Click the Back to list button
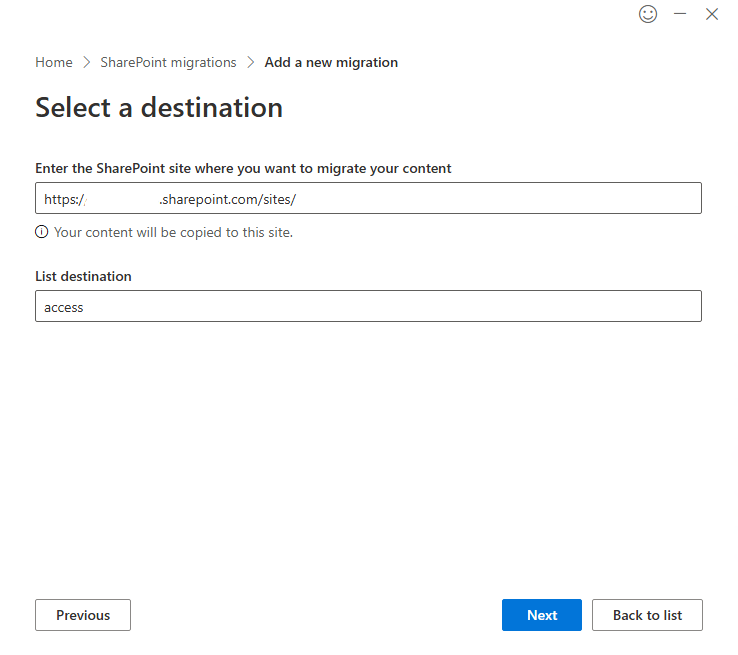Image resolution: width=738 pixels, height=655 pixels. tap(647, 615)
